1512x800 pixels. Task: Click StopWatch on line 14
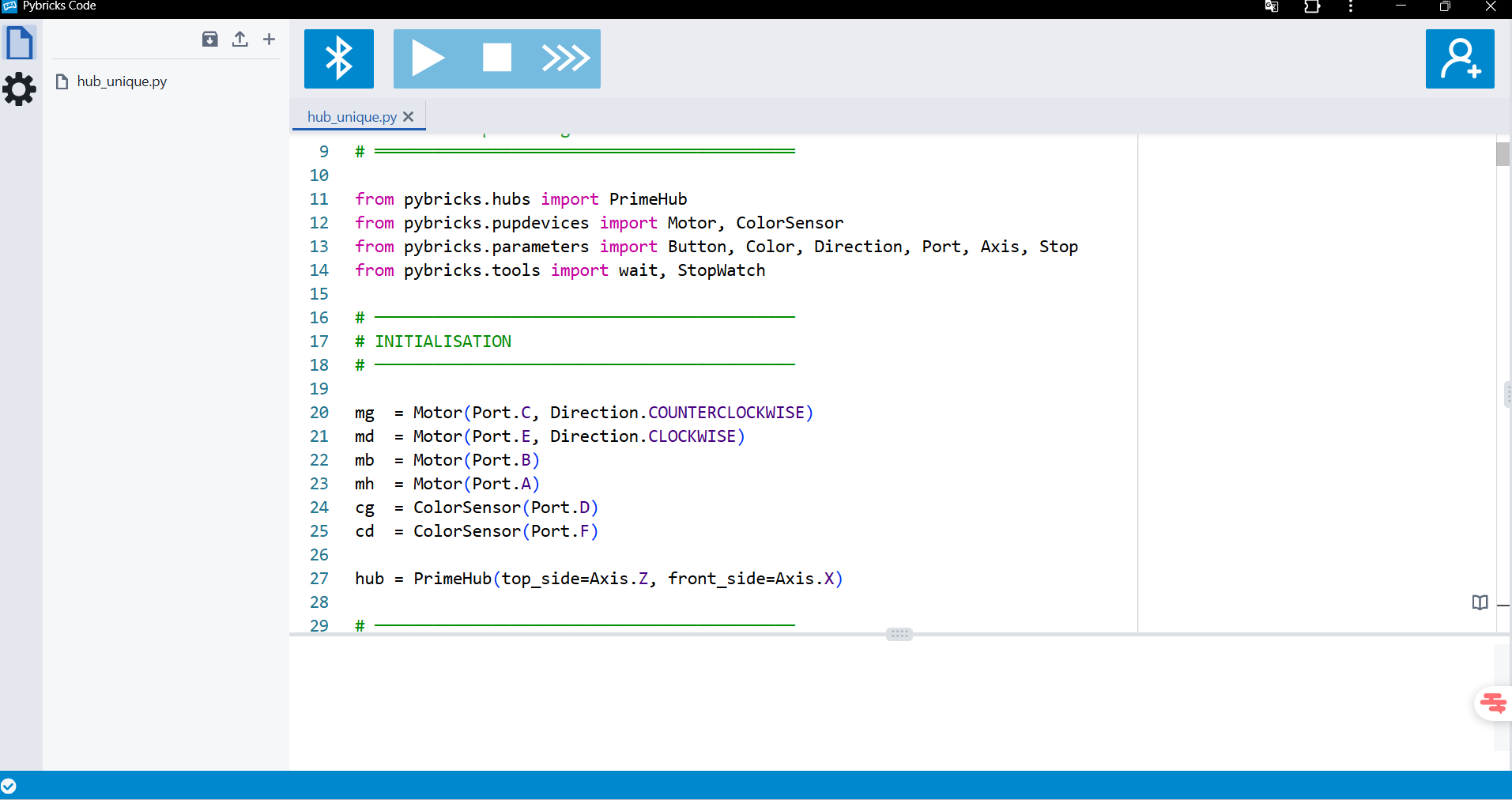pyautogui.click(x=721, y=270)
